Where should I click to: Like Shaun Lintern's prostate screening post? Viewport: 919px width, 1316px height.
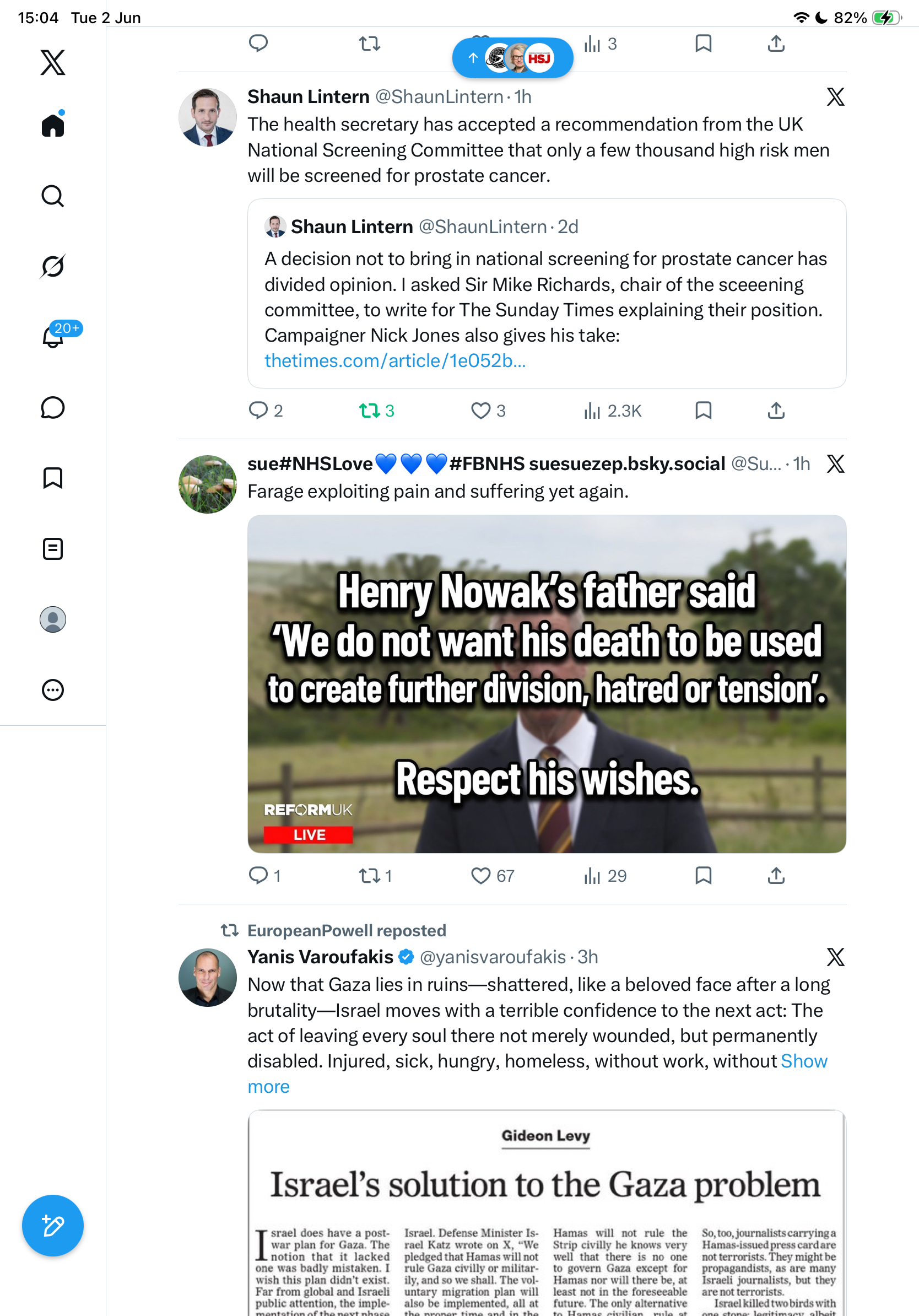pos(480,411)
